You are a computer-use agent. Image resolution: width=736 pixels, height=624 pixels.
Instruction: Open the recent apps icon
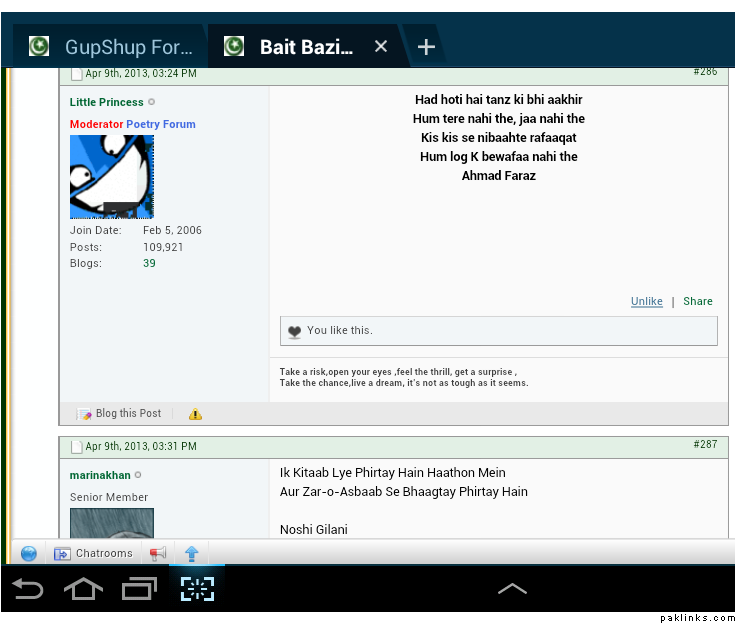point(139,589)
